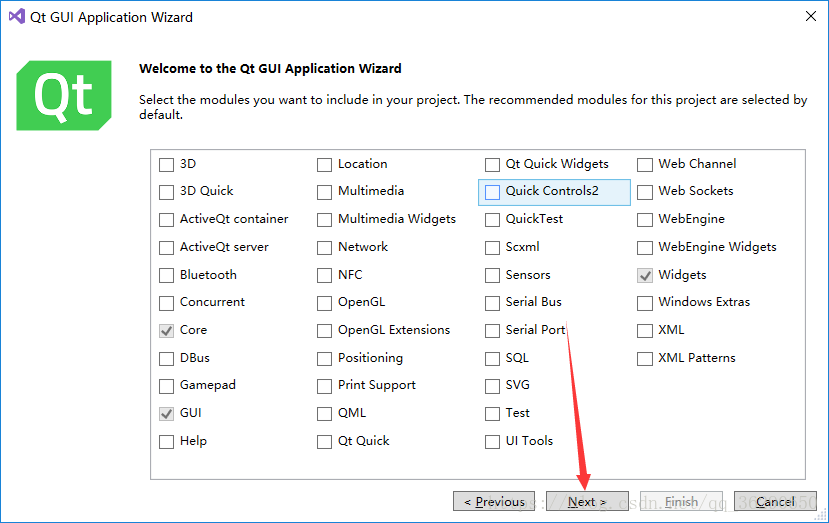Enable the UI Tools module
829x523 pixels.
pyautogui.click(x=492, y=442)
